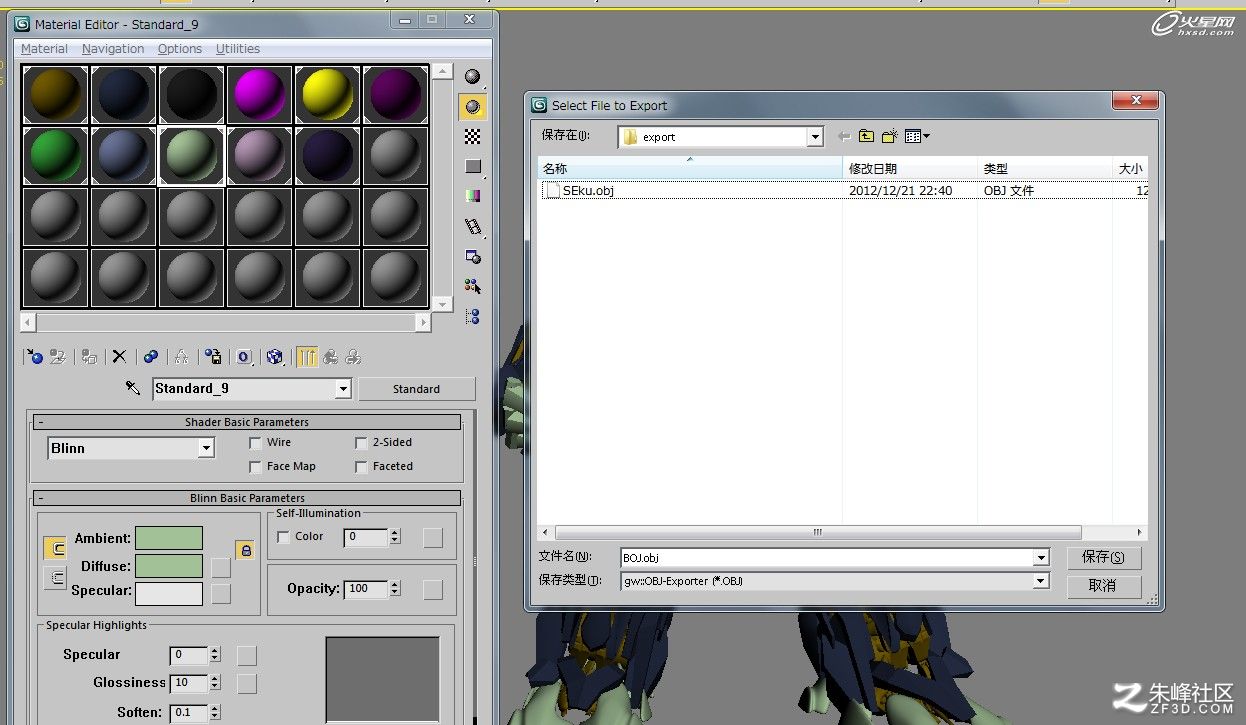Click the 保存 (Save) button
The height and width of the screenshot is (725, 1246).
[x=1104, y=557]
